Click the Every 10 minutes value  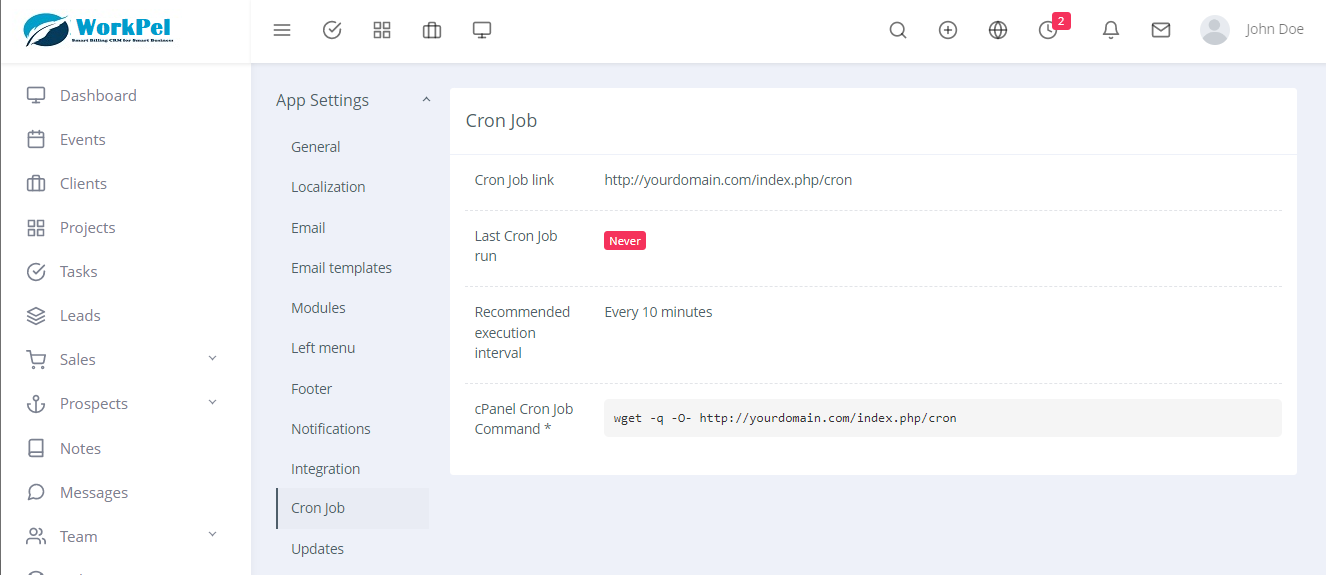(x=658, y=312)
